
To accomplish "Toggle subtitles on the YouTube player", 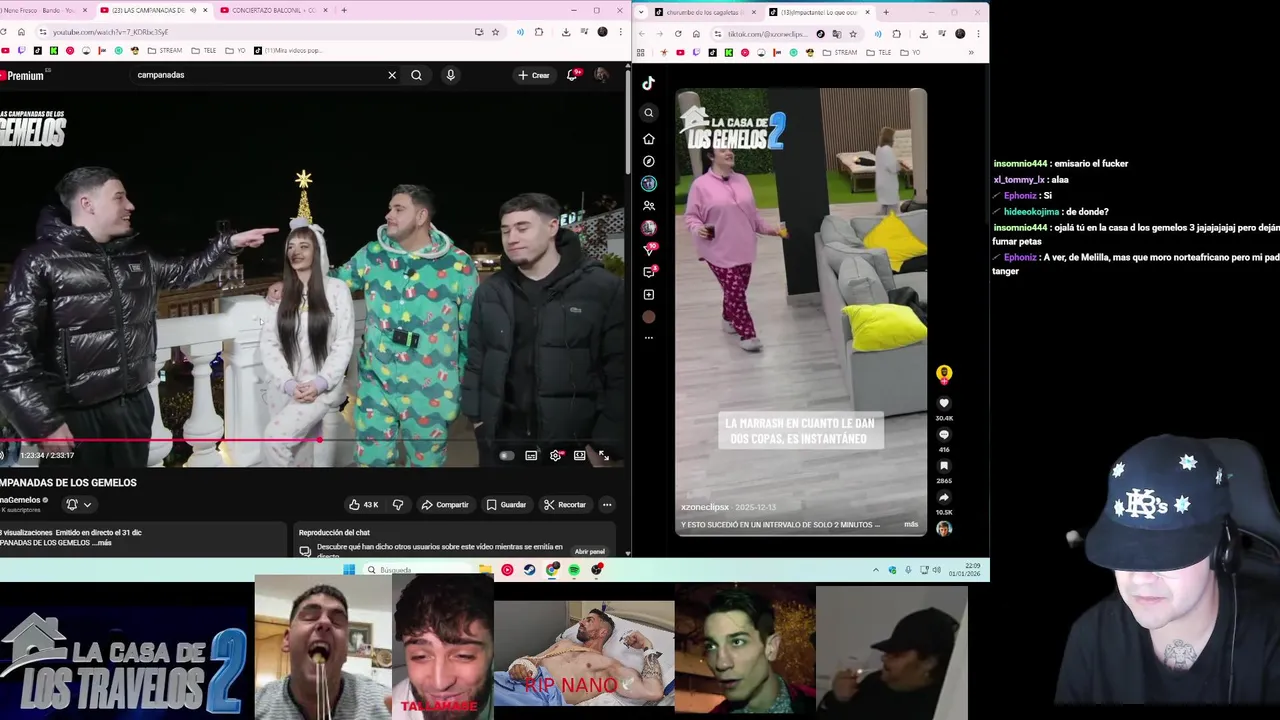I will point(531,456).
